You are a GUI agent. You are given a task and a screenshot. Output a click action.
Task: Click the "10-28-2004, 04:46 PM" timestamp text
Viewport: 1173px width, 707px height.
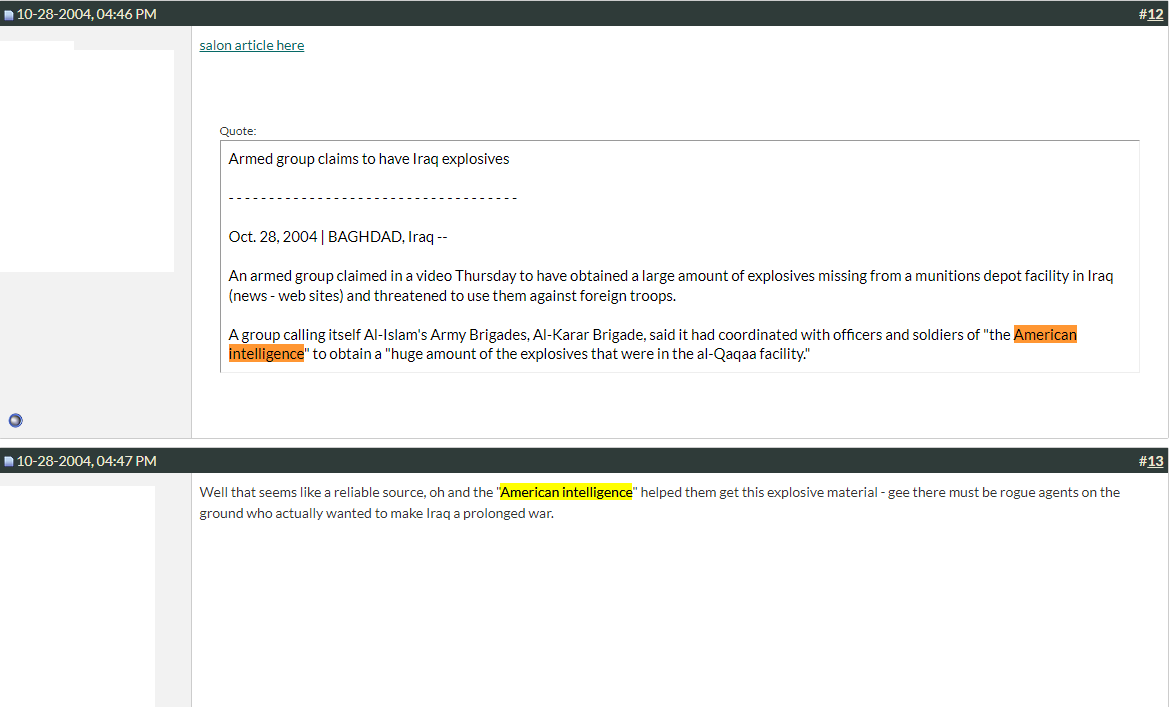coord(86,14)
